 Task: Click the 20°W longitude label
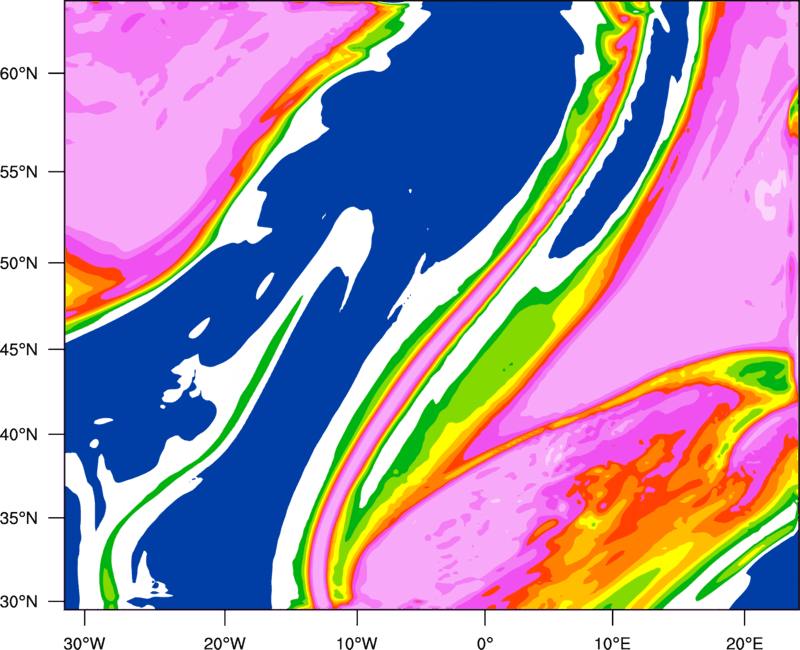[x=224, y=643]
